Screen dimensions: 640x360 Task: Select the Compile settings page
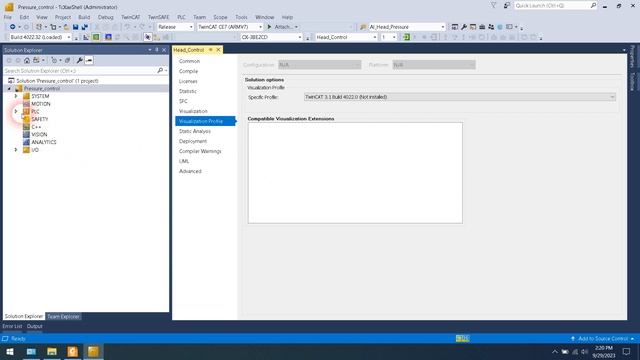(x=188, y=71)
